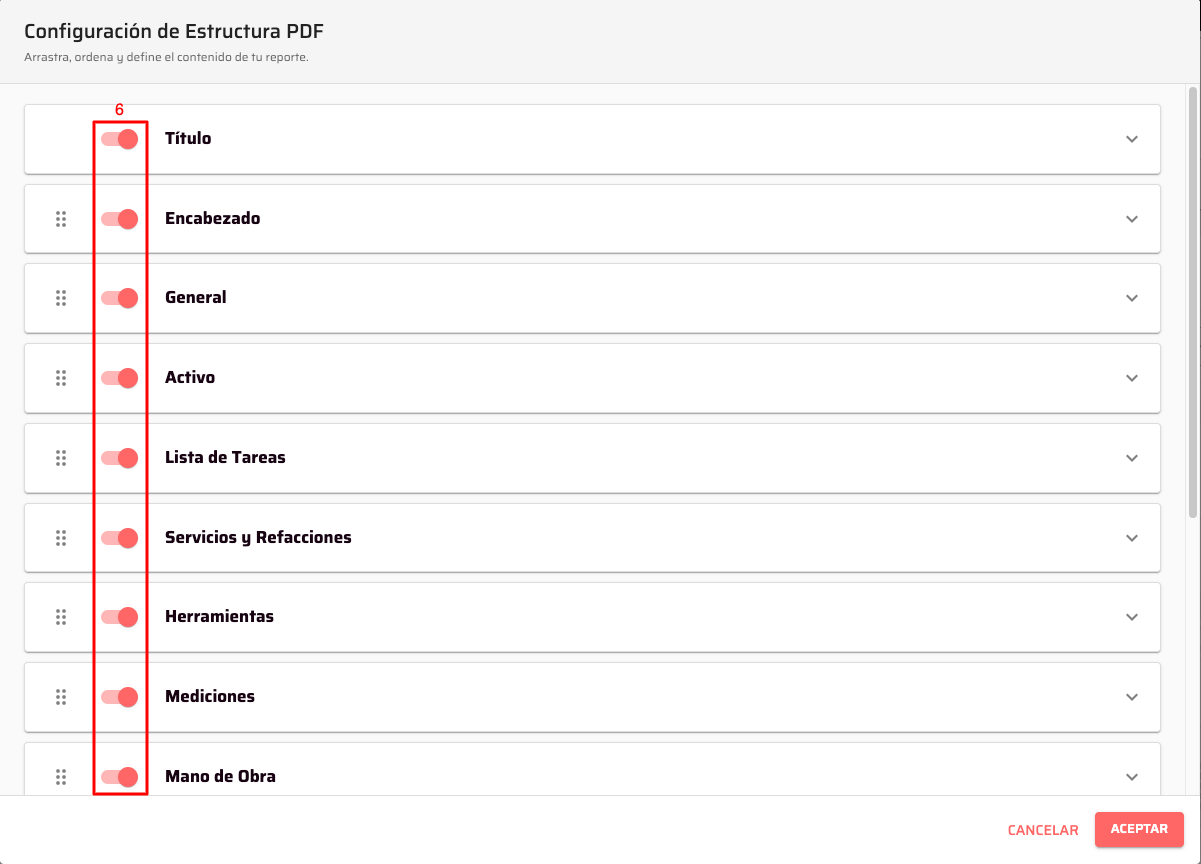Image resolution: width=1201 pixels, height=864 pixels.
Task: Click the CANCELAR link
Action: point(1043,830)
